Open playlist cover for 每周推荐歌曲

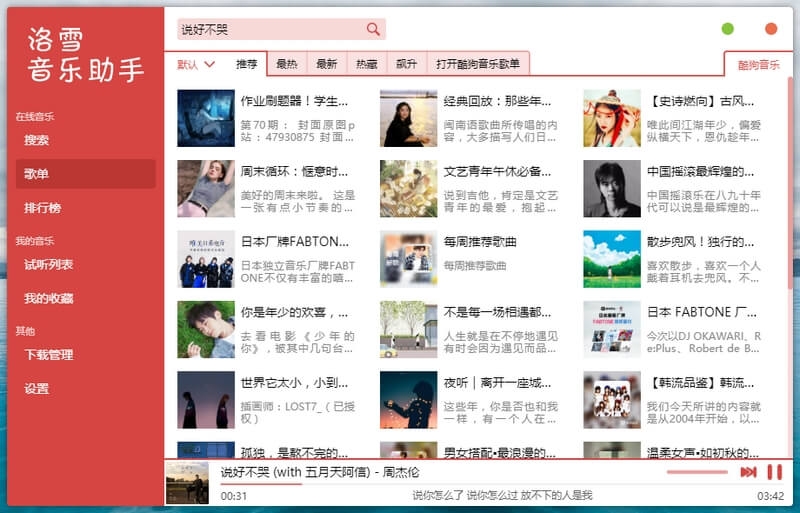coord(409,259)
